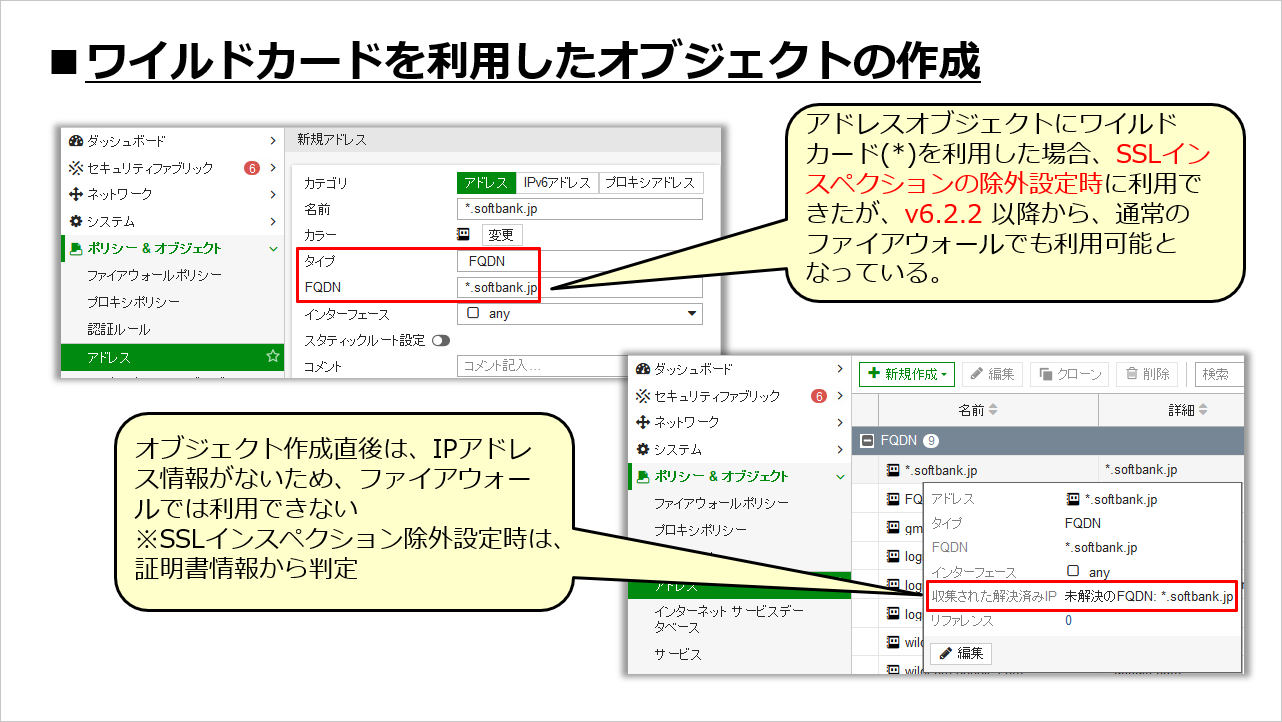Screen dimensions: 1282x722
Task: Expand ダッシュボード chevron in New Address sidebar
Action: (273, 141)
